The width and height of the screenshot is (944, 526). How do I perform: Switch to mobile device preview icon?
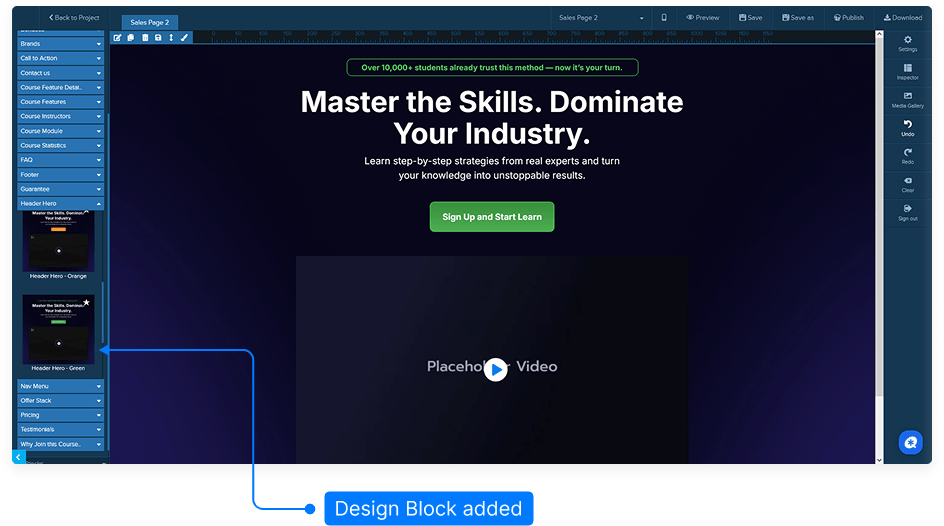(664, 17)
